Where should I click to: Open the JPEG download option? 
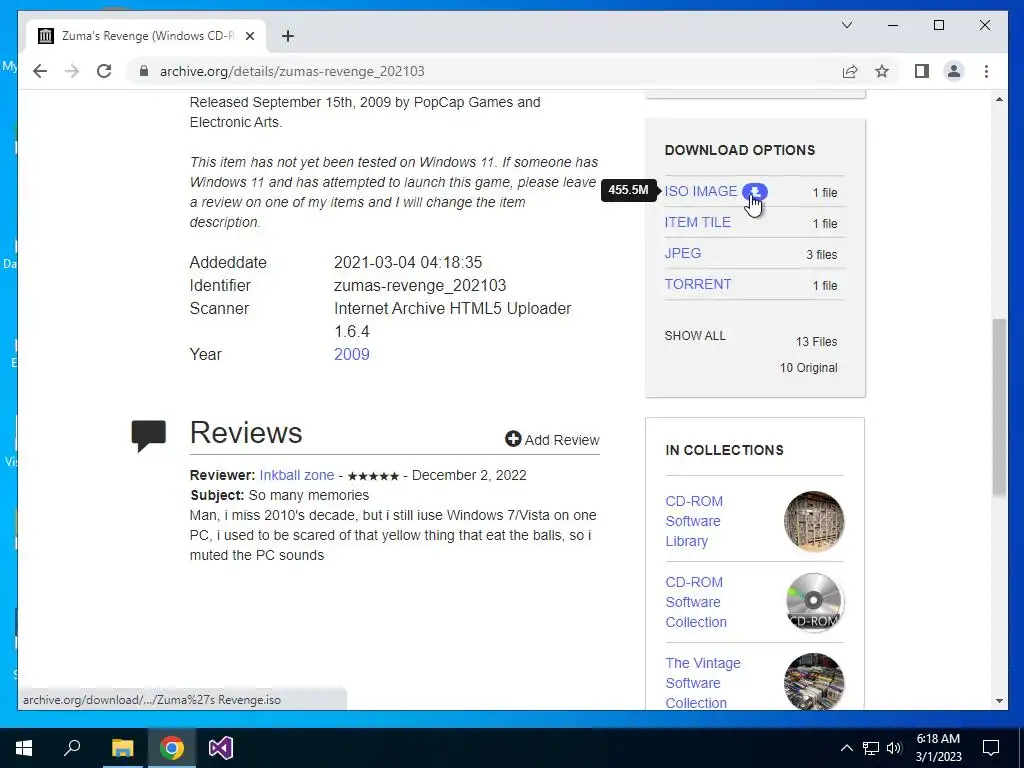tap(682, 253)
